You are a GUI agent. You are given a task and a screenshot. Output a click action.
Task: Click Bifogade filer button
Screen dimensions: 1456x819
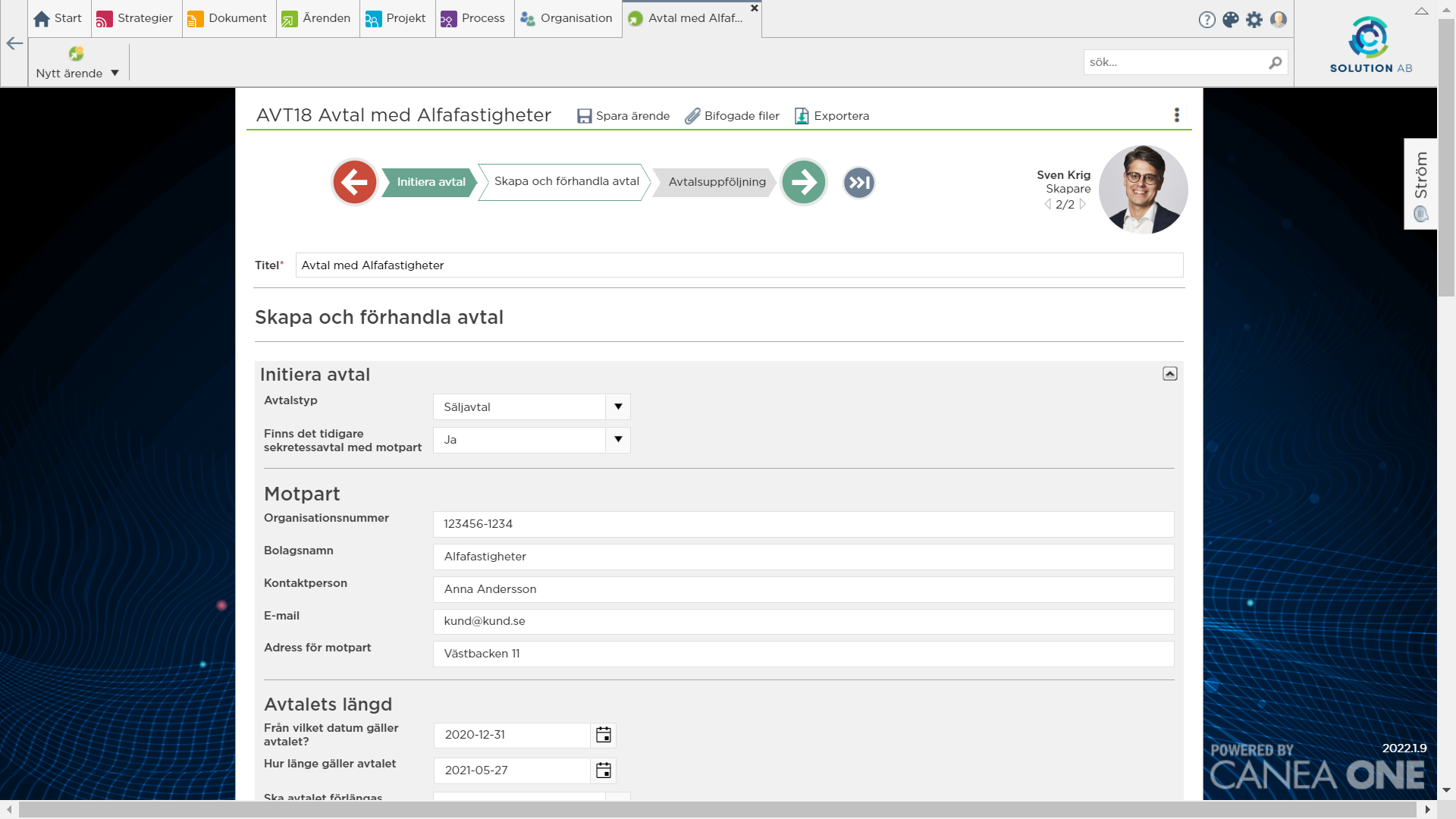(733, 116)
